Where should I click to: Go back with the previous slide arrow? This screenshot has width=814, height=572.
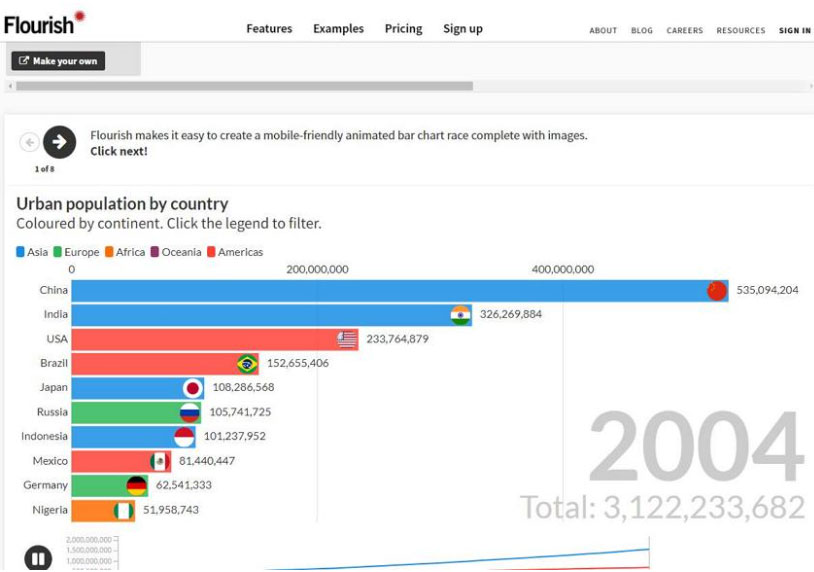coord(29,143)
